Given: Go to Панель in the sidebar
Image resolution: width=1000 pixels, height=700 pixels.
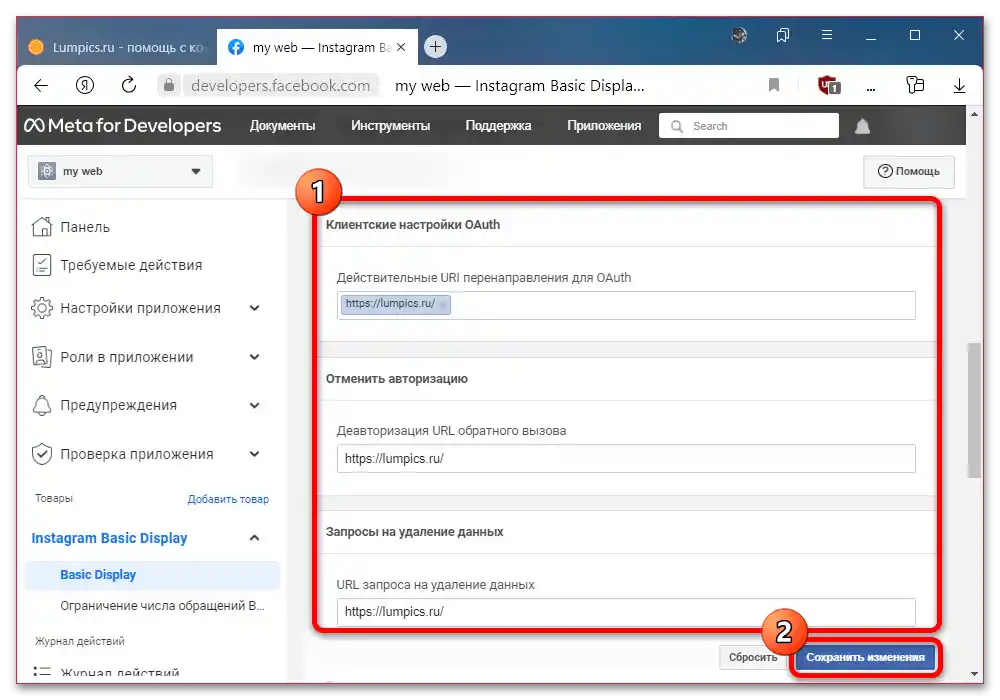Looking at the screenshot, I should 85,227.
